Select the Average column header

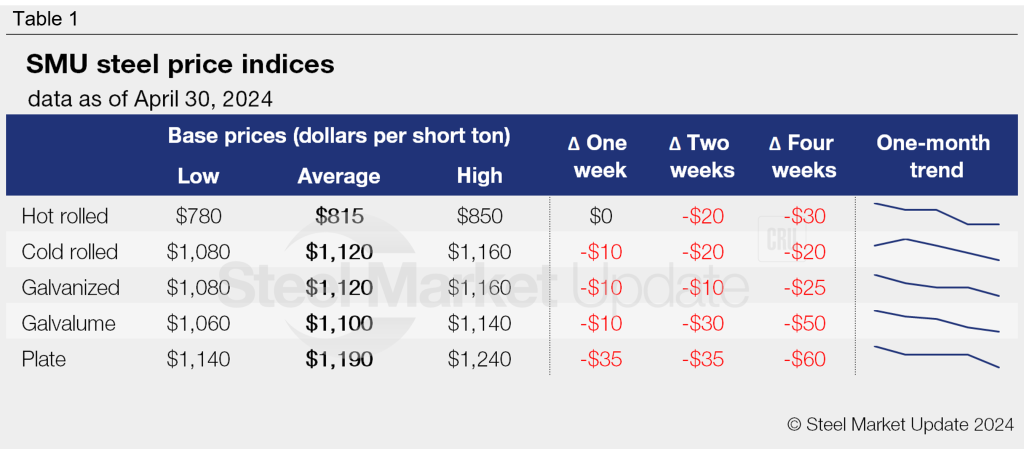339,176
